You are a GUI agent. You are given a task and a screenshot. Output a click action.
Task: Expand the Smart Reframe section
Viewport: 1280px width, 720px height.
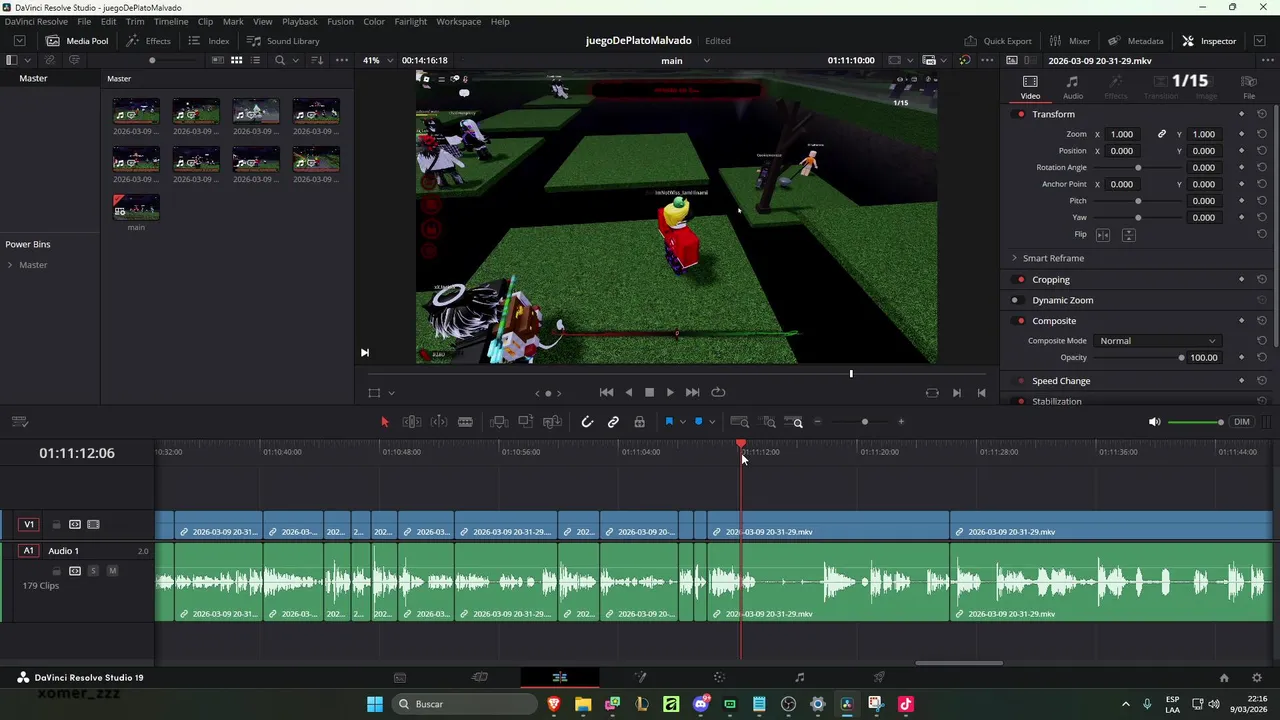pos(1014,258)
